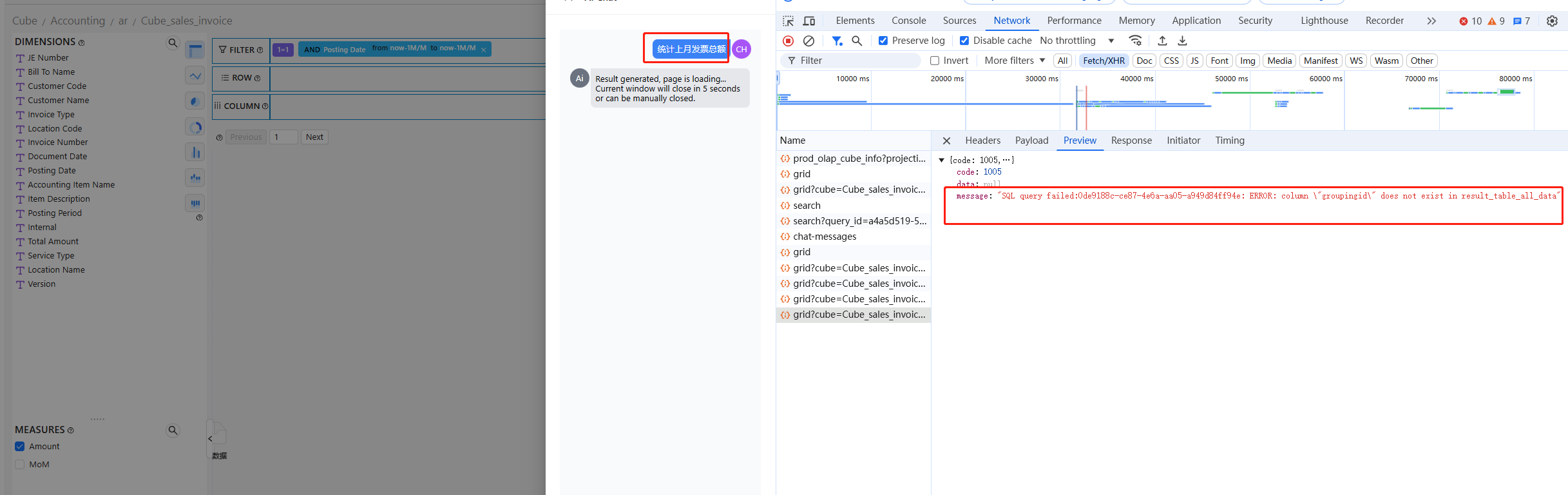Select the All request type filter
This screenshot has height=495, width=1568.
[1062, 61]
